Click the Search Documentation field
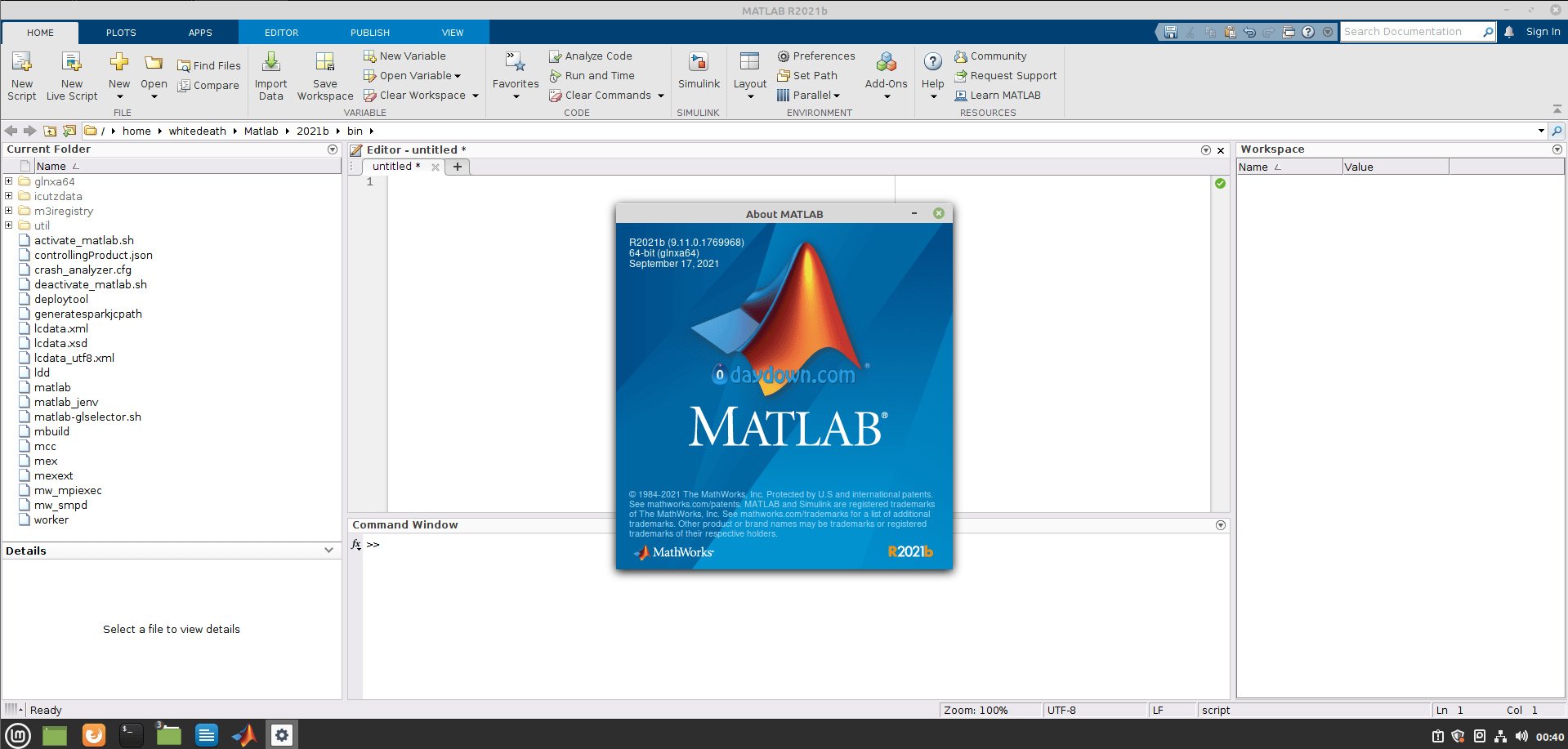1568x749 pixels. [x=1412, y=32]
